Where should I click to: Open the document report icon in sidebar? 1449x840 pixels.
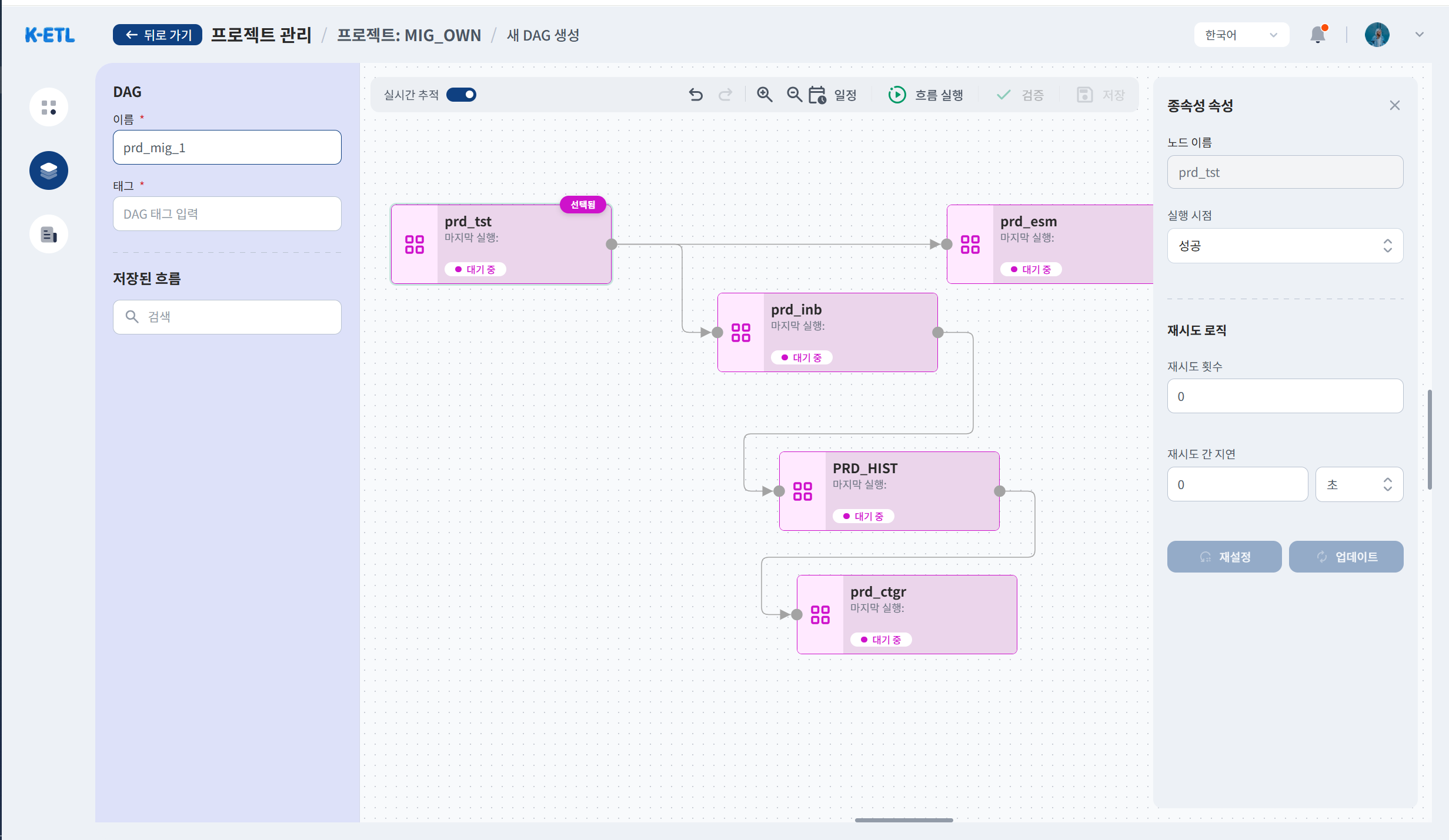coord(49,234)
